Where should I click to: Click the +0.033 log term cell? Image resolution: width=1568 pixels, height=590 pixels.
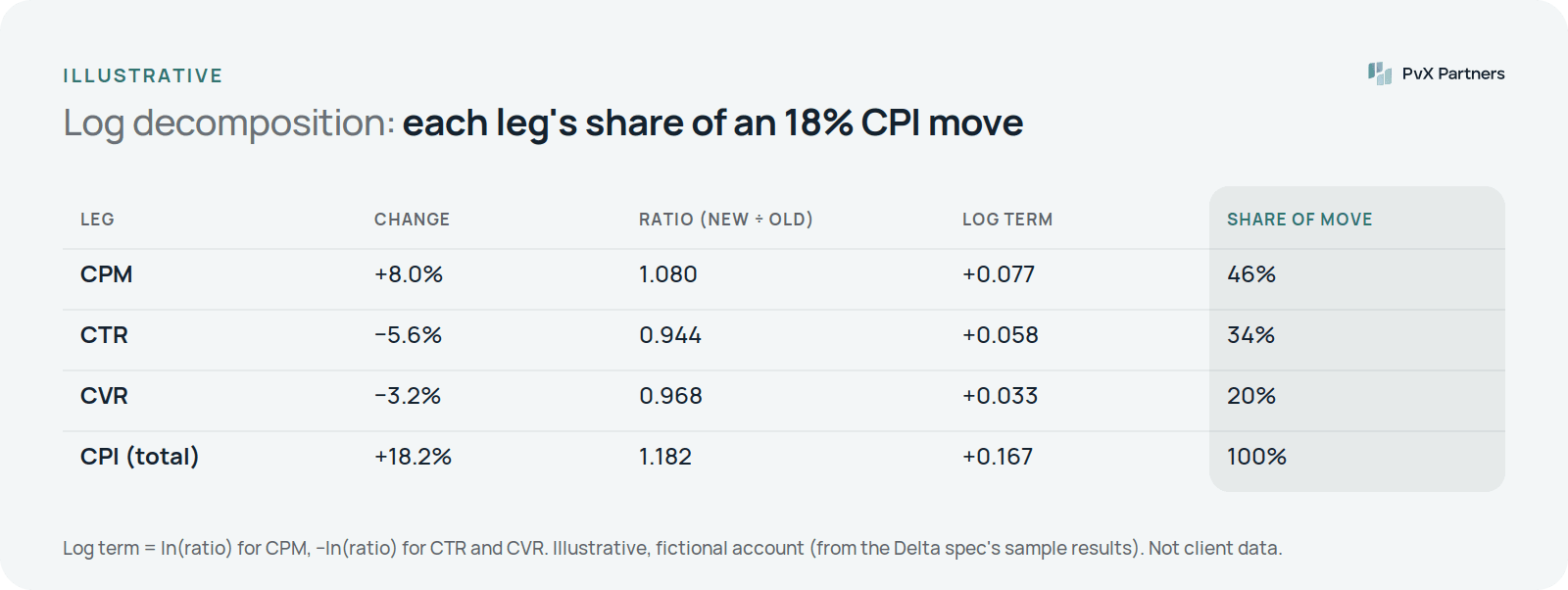click(x=1000, y=396)
